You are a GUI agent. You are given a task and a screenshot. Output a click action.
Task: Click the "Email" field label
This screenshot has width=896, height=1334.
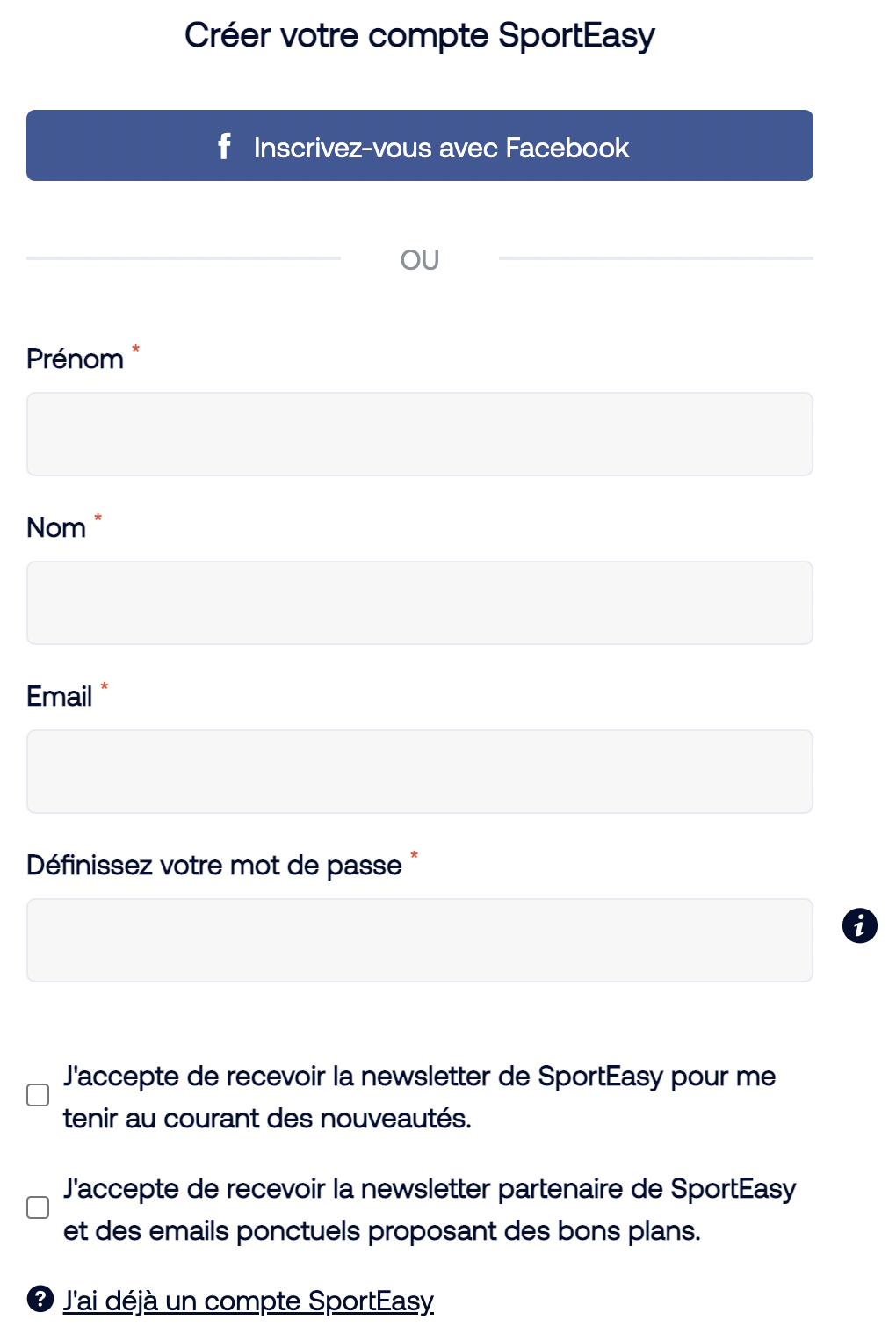tap(59, 697)
